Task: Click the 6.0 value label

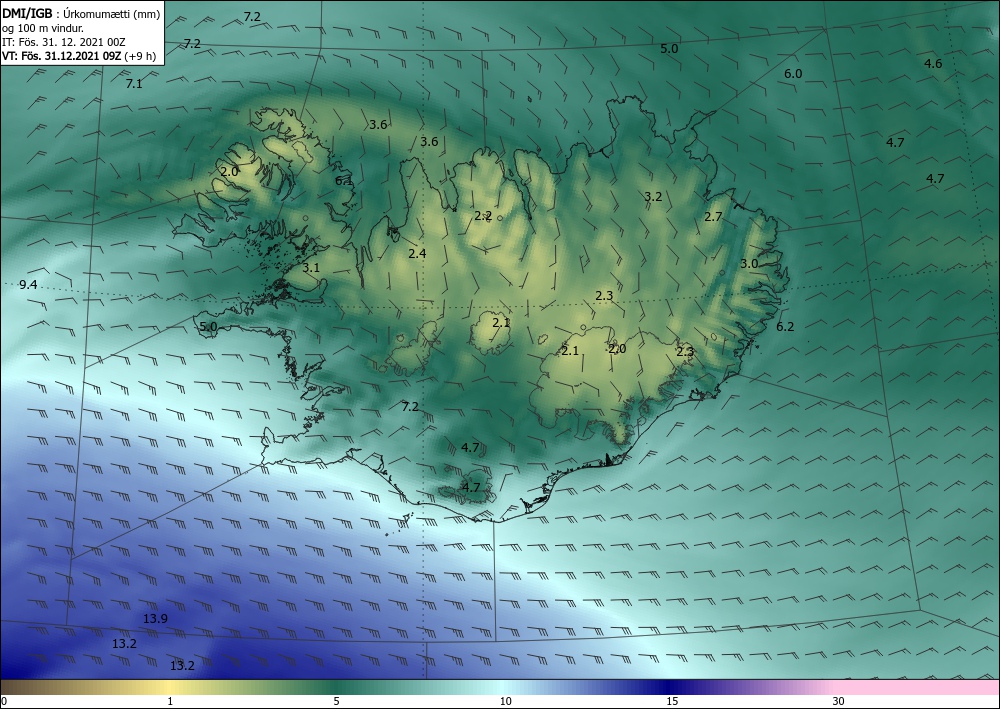Action: pyautogui.click(x=793, y=74)
